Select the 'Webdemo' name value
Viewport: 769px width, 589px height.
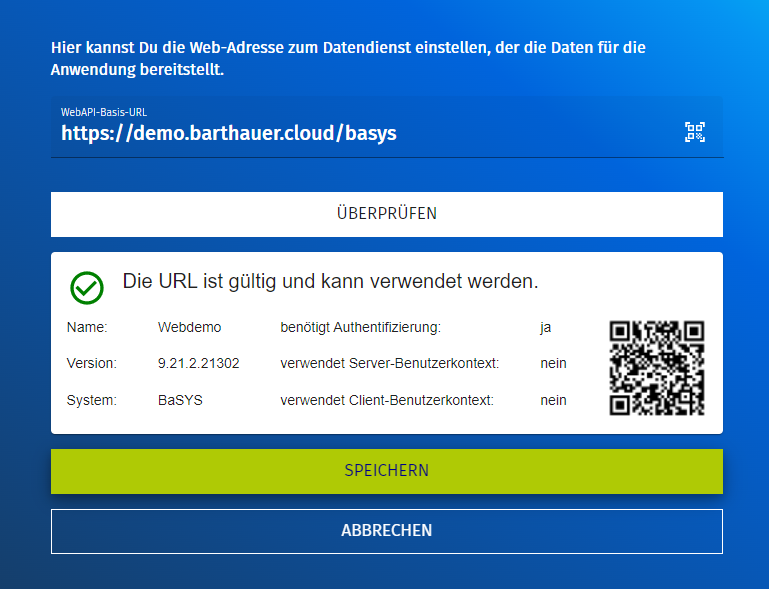189,327
